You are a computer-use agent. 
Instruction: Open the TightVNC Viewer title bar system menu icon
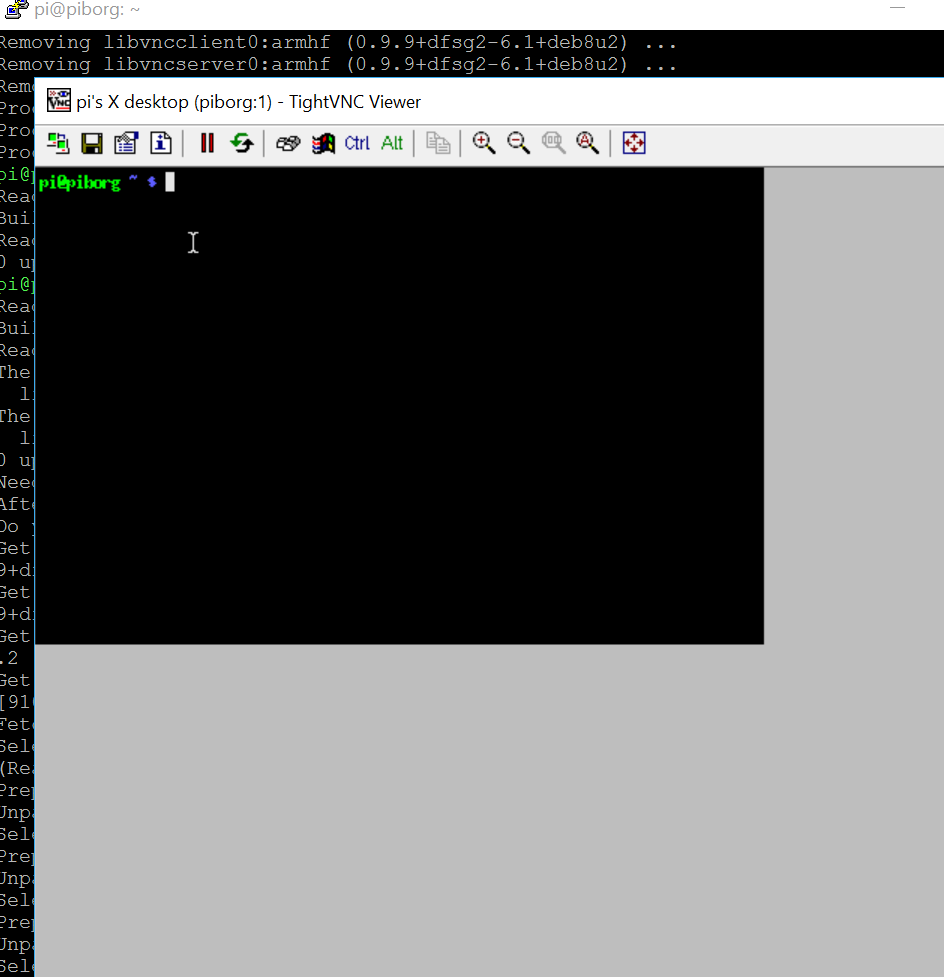pos(59,101)
